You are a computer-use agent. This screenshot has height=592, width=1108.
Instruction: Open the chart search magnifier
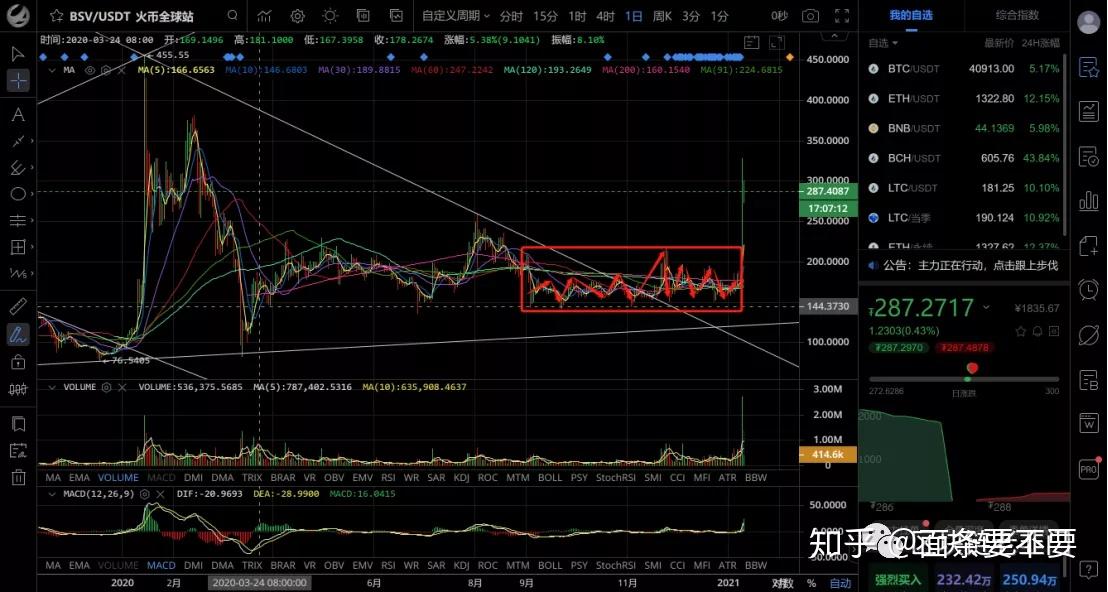[x=232, y=16]
